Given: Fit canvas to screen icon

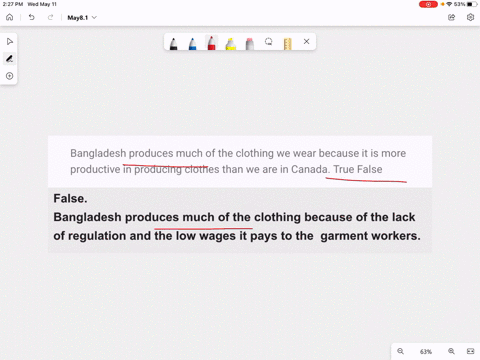Looking at the screenshot, I should 470,351.
